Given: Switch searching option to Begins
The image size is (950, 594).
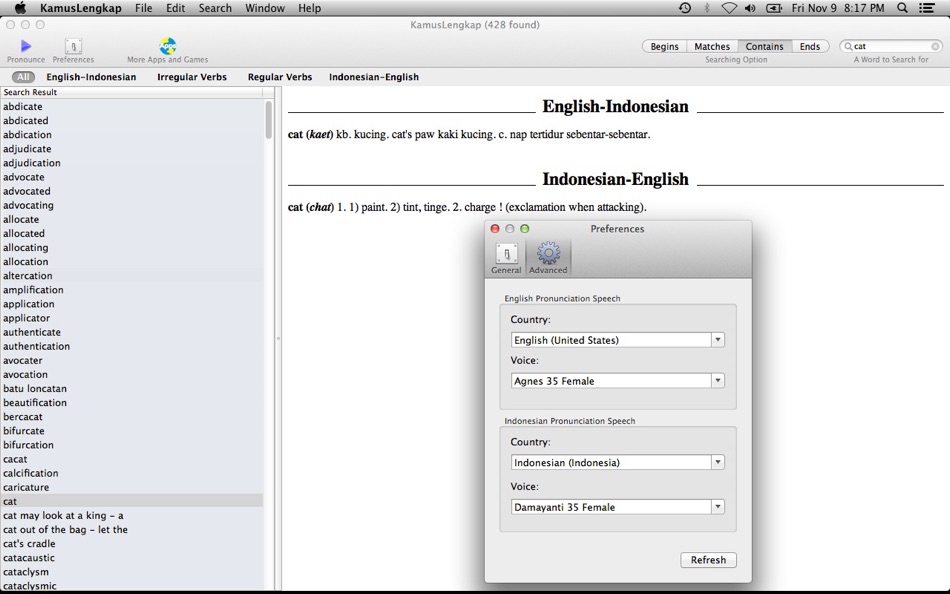Looking at the screenshot, I should click(664, 46).
